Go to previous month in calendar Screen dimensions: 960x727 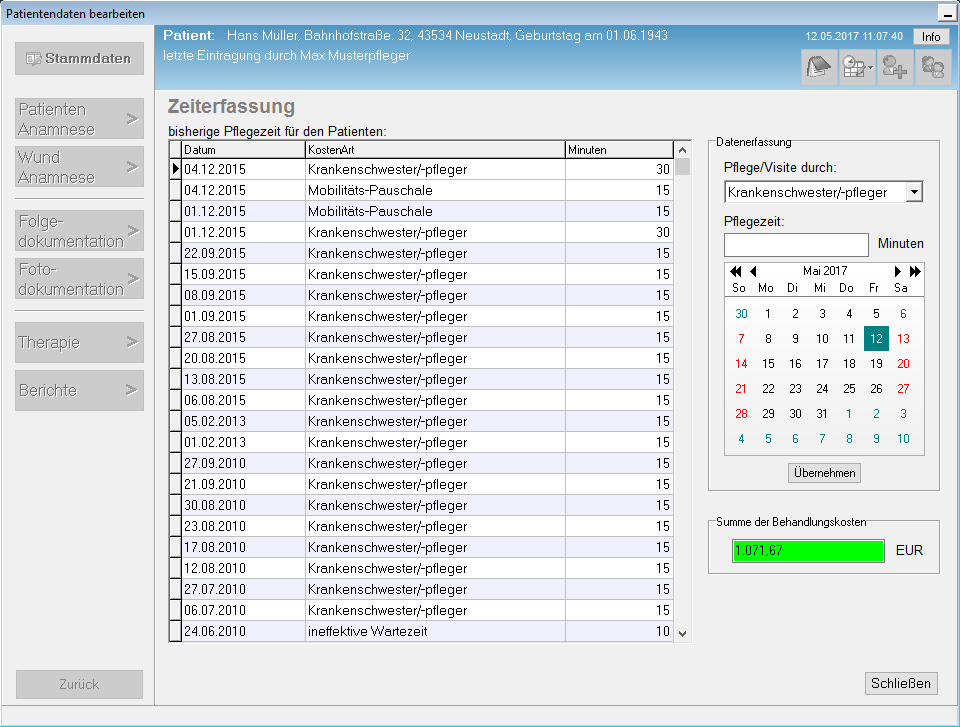753,271
